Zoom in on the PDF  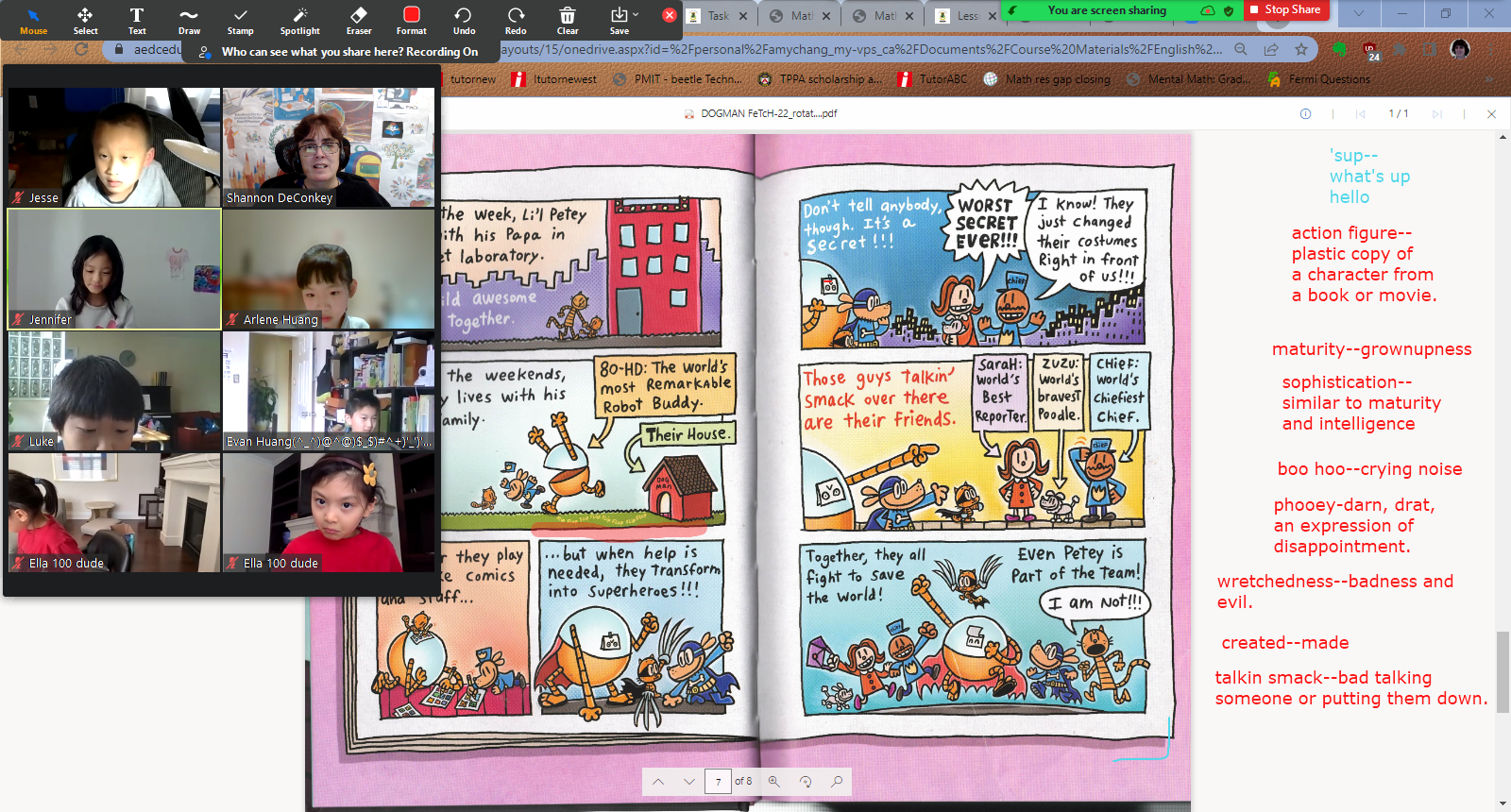coord(774,781)
